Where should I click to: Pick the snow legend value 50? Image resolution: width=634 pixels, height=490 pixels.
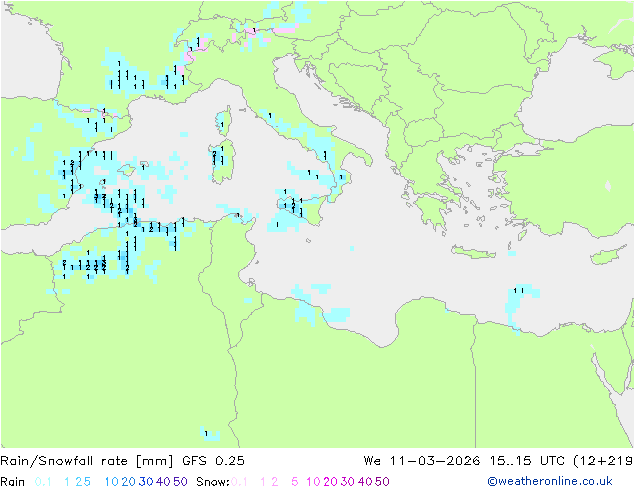pos(382,482)
